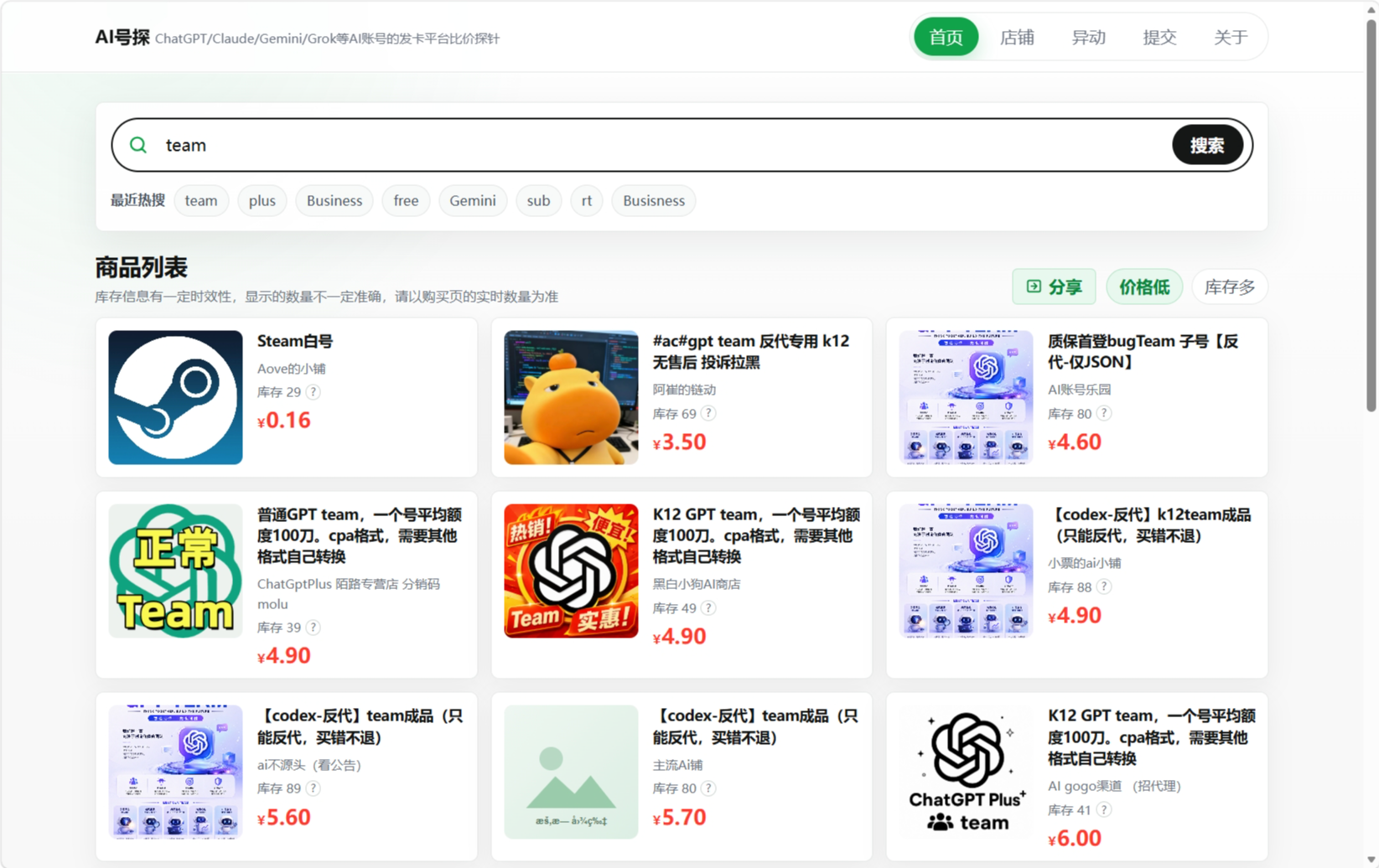
Task: Select the 'rt' hot search tag
Action: pyautogui.click(x=587, y=200)
